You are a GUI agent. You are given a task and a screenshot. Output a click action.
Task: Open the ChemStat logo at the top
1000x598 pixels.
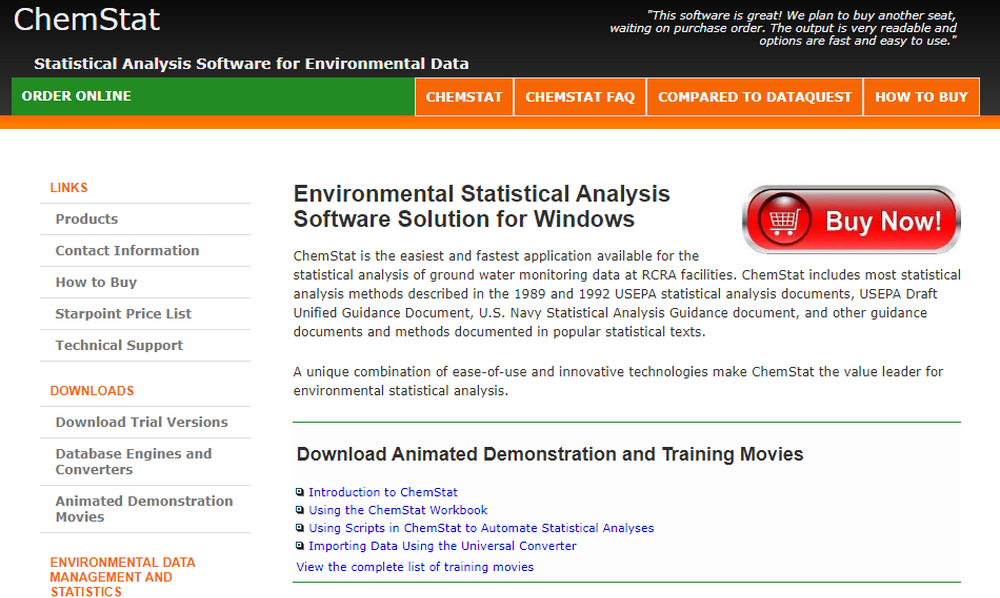tap(86, 19)
